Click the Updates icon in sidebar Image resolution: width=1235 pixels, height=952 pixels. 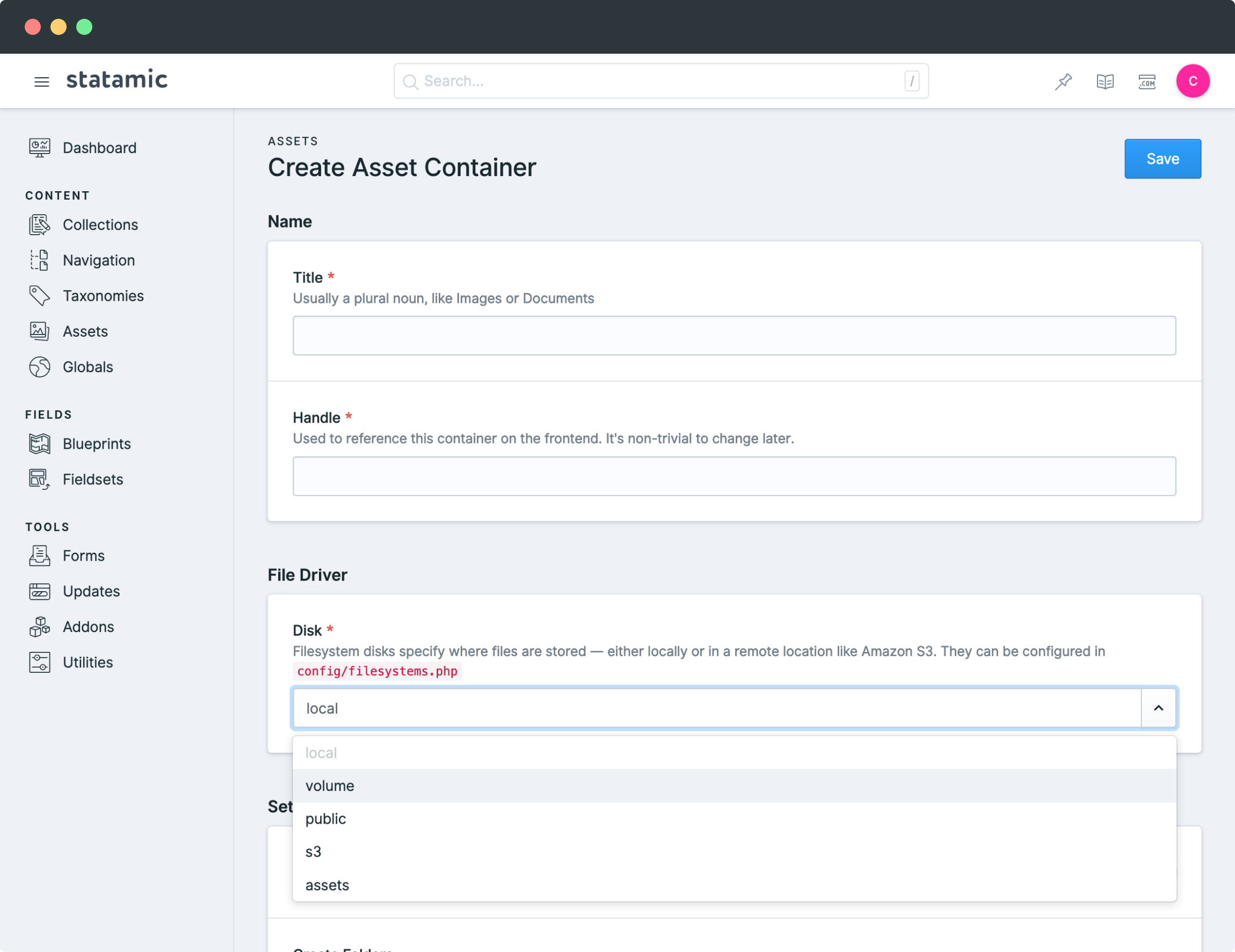pyautogui.click(x=40, y=591)
